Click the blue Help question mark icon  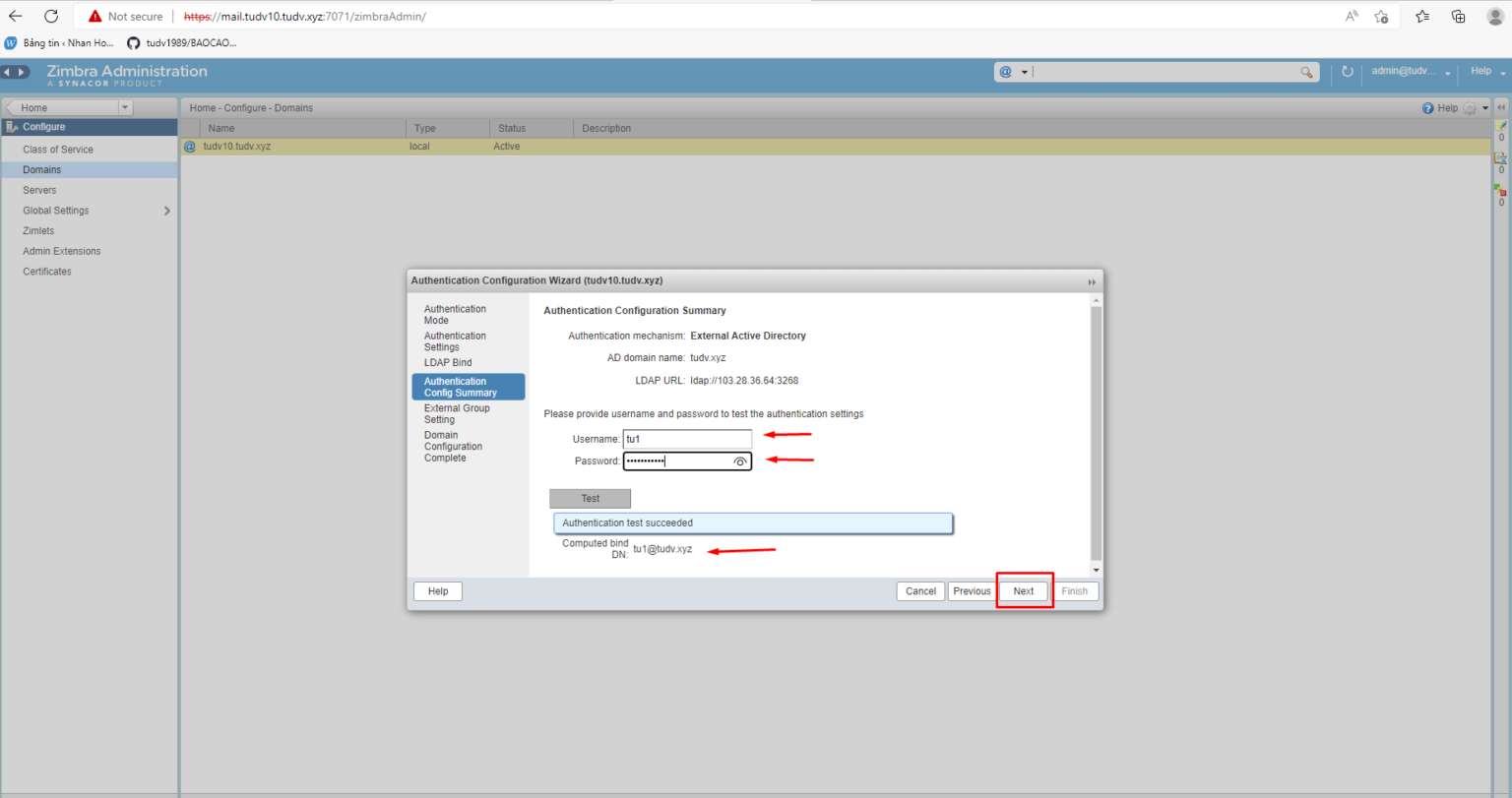tap(1426, 107)
